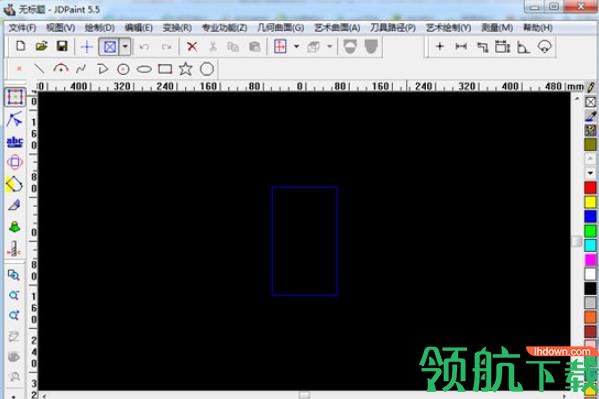Screen dimensions: 599x399
Task: Select the stepped path measurement icon
Action: (x=482, y=47)
